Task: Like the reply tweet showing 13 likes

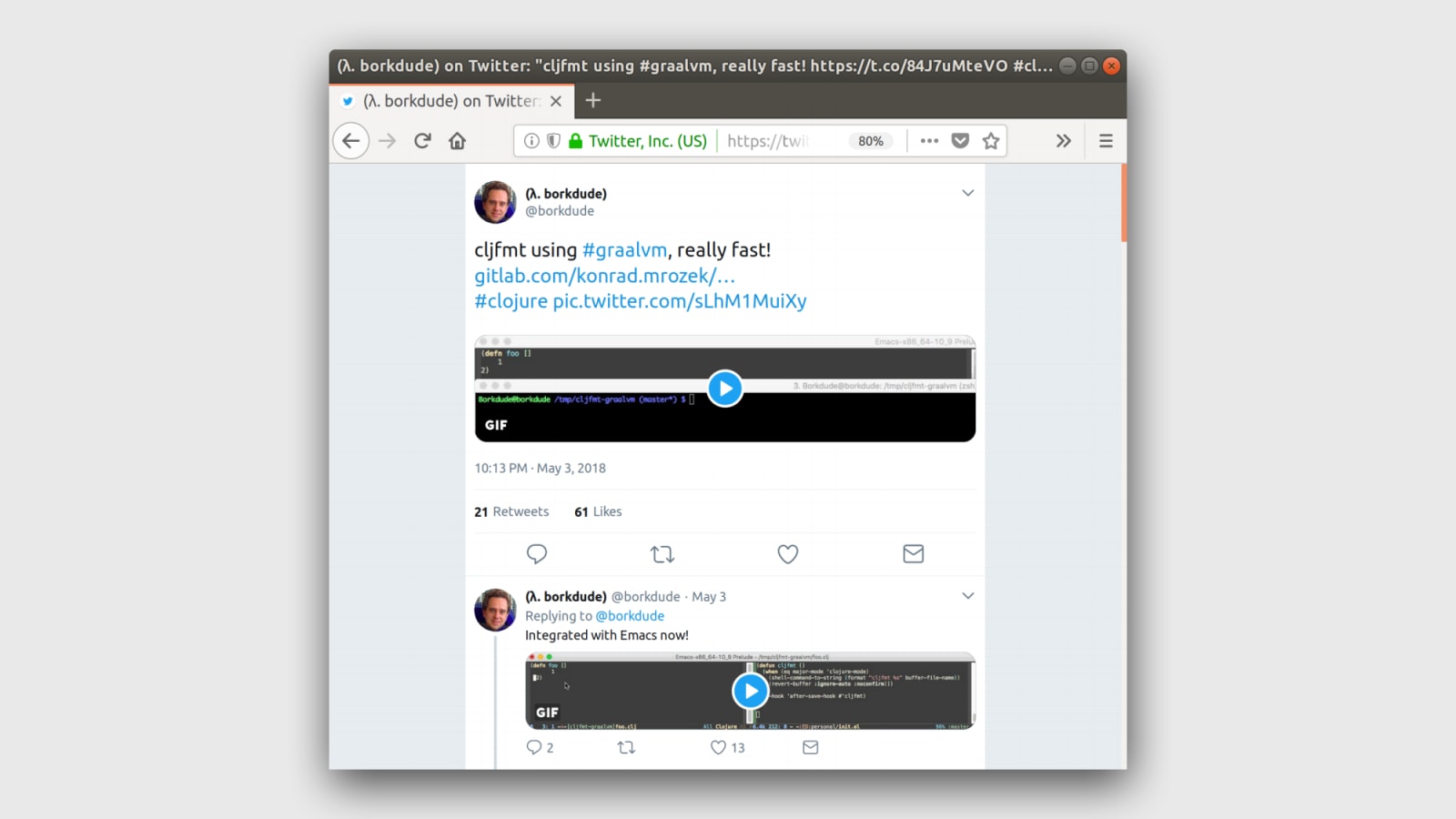Action: [727, 747]
